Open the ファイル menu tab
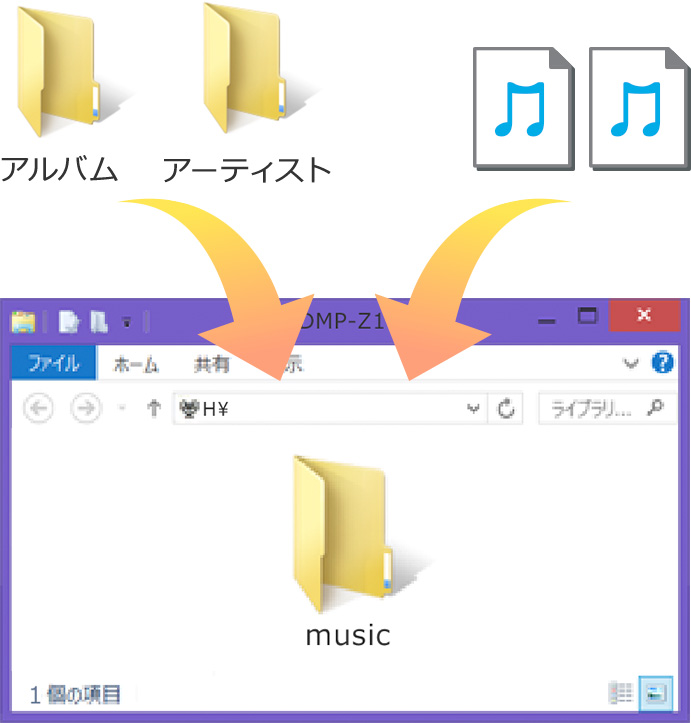The height and width of the screenshot is (723, 691). click(x=53, y=364)
